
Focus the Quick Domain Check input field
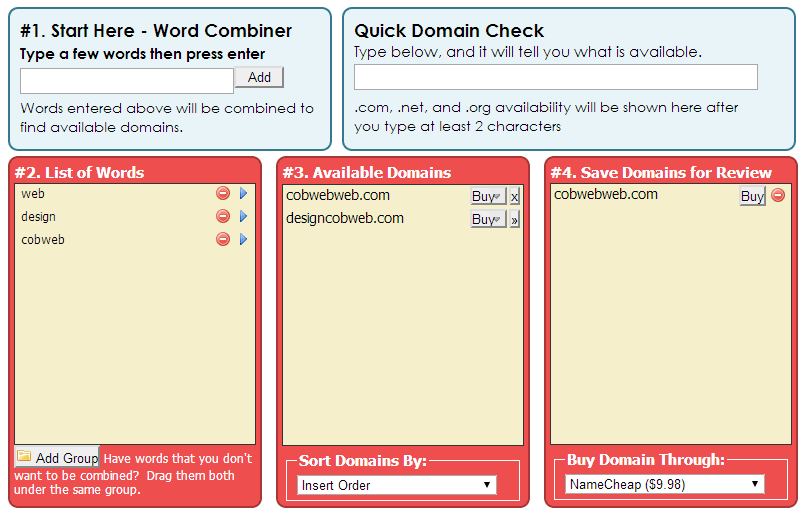[556, 77]
